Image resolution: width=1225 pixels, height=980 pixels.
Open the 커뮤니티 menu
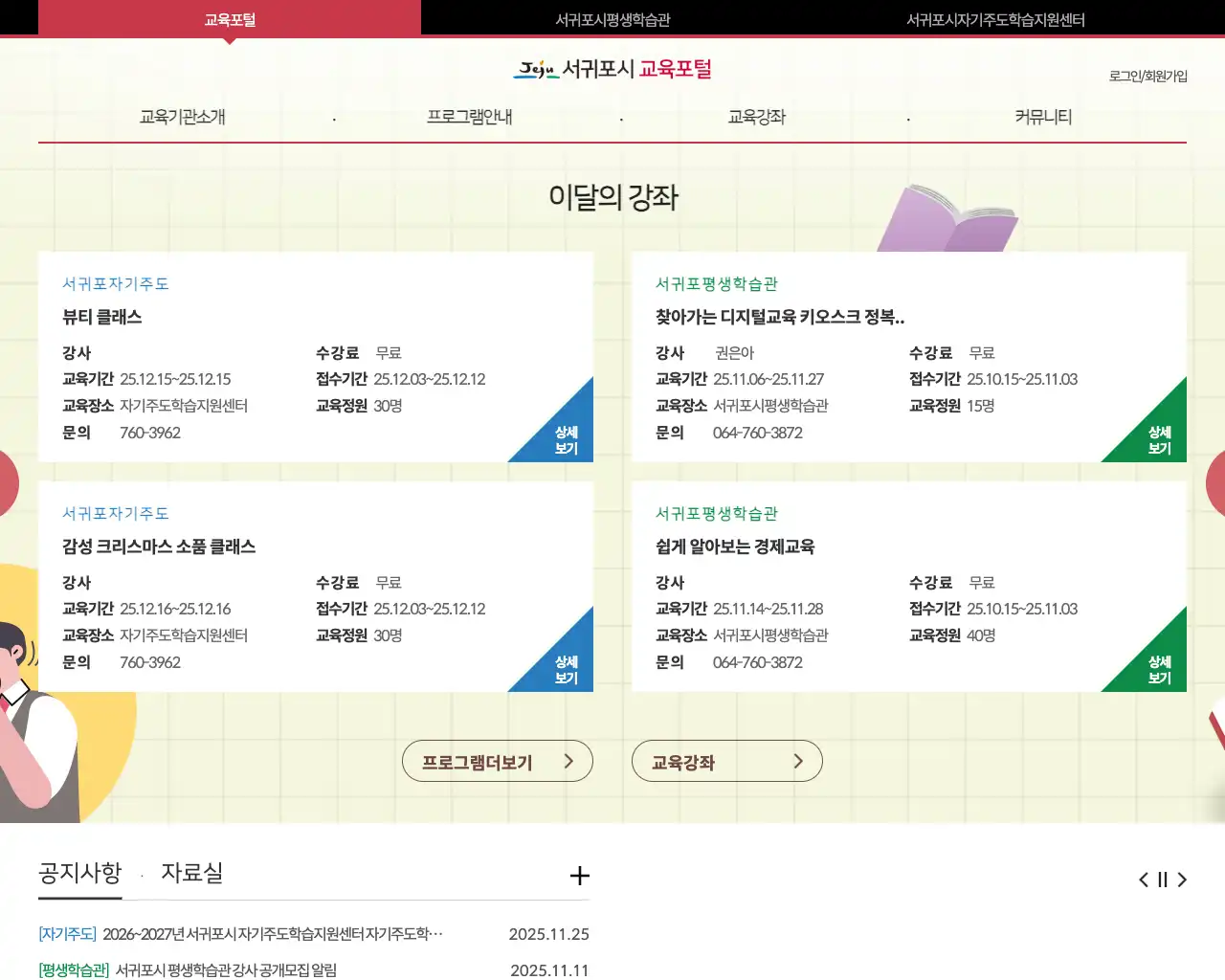pos(1043,116)
